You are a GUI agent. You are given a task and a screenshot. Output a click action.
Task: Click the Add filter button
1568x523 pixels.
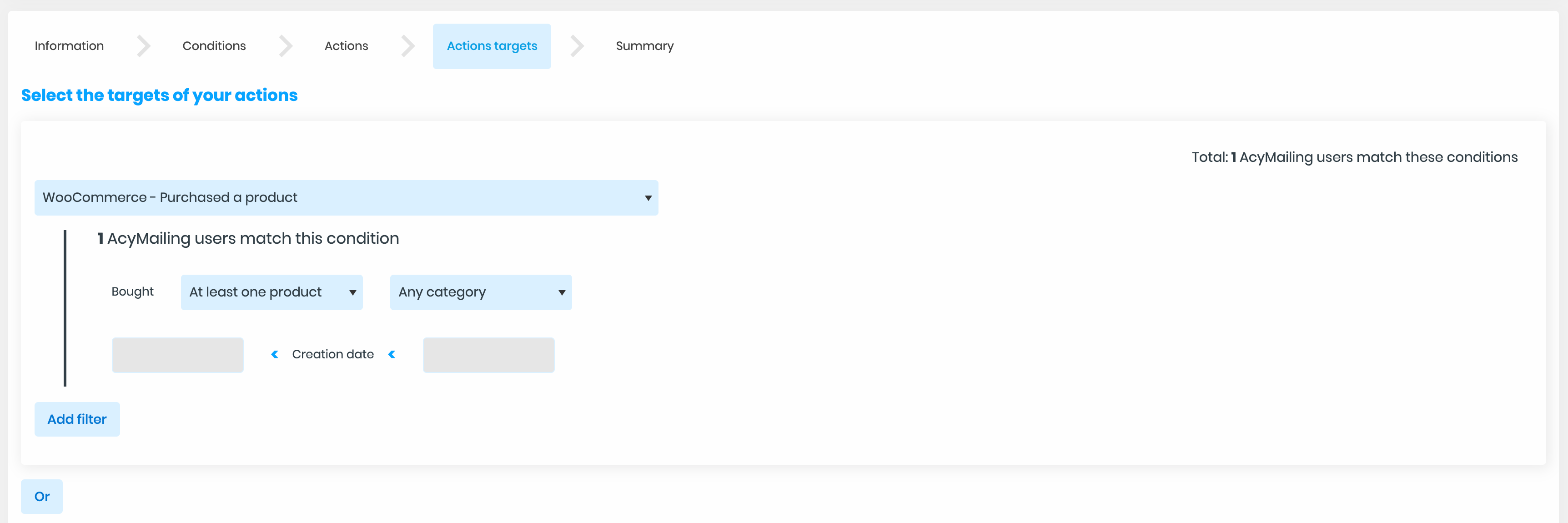pos(77,419)
